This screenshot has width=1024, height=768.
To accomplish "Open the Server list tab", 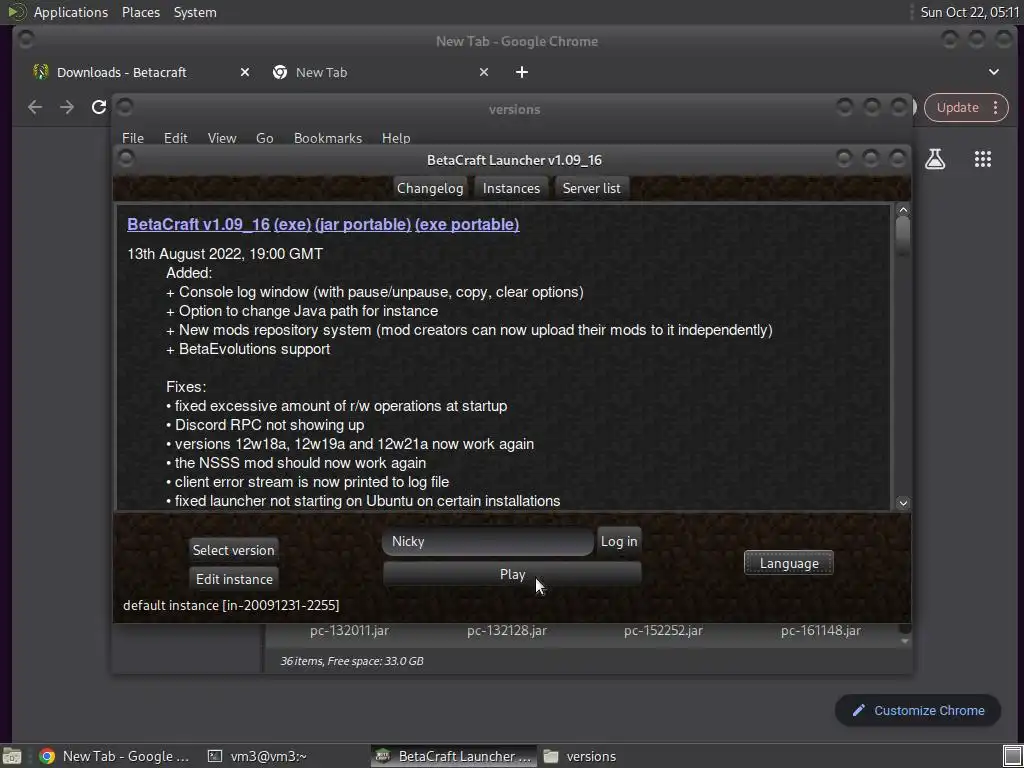I will [592, 188].
